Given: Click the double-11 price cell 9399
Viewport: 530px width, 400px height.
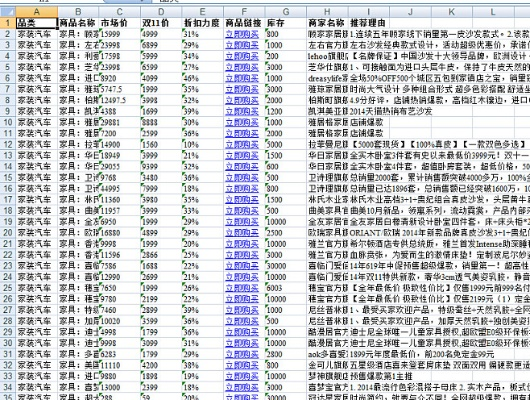Looking at the screenshot, I should (161, 166).
